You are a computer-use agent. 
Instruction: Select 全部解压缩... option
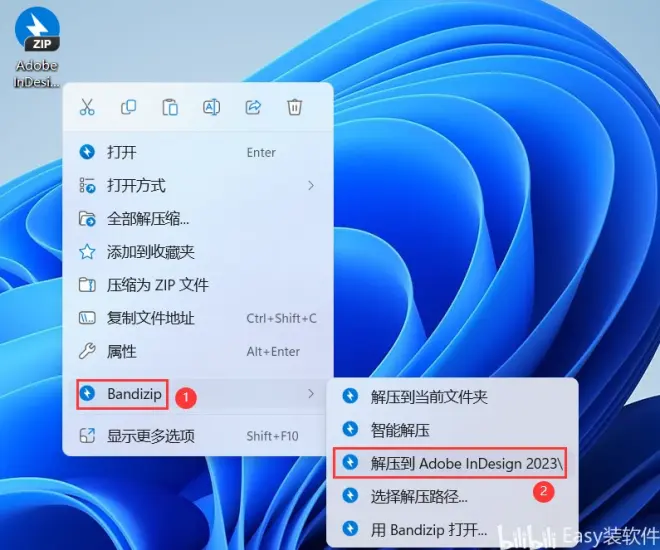pos(148,219)
